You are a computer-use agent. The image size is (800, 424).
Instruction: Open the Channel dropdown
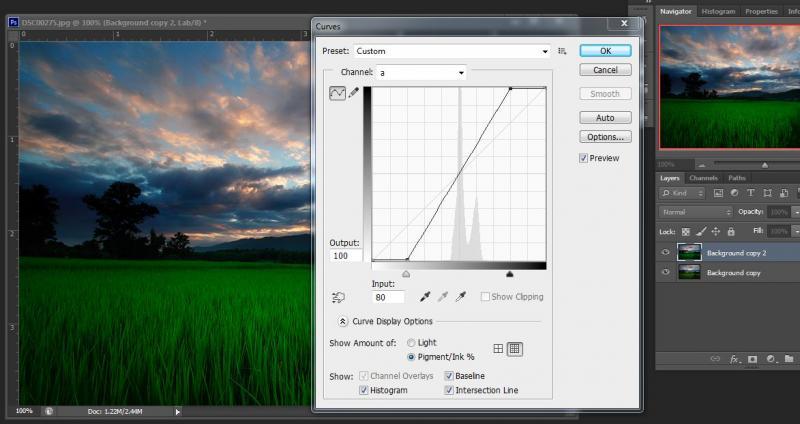tap(421, 73)
